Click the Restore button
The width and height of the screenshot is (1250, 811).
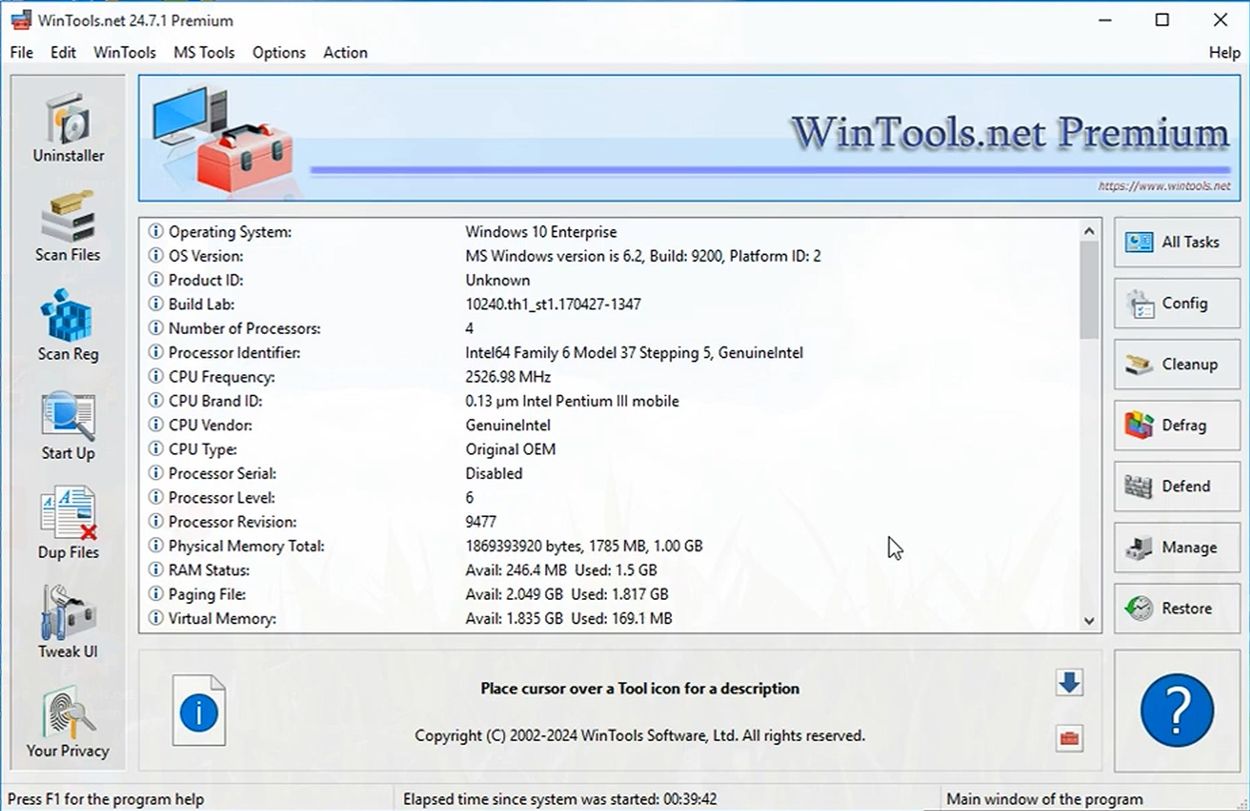click(x=1177, y=608)
